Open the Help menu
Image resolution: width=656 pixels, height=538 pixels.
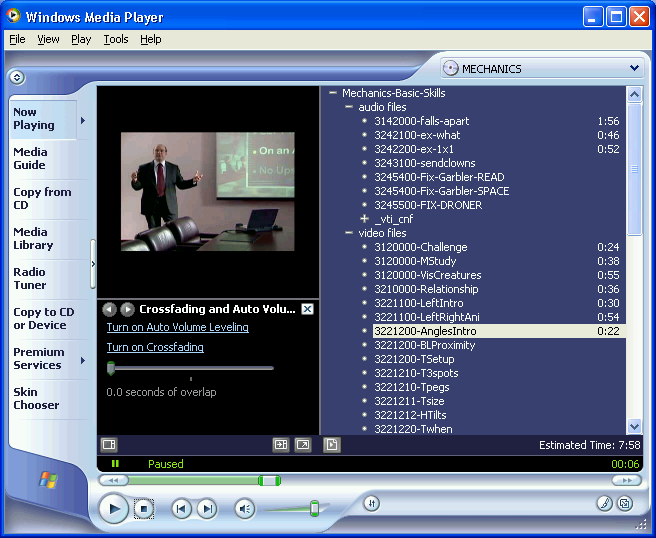(x=151, y=39)
